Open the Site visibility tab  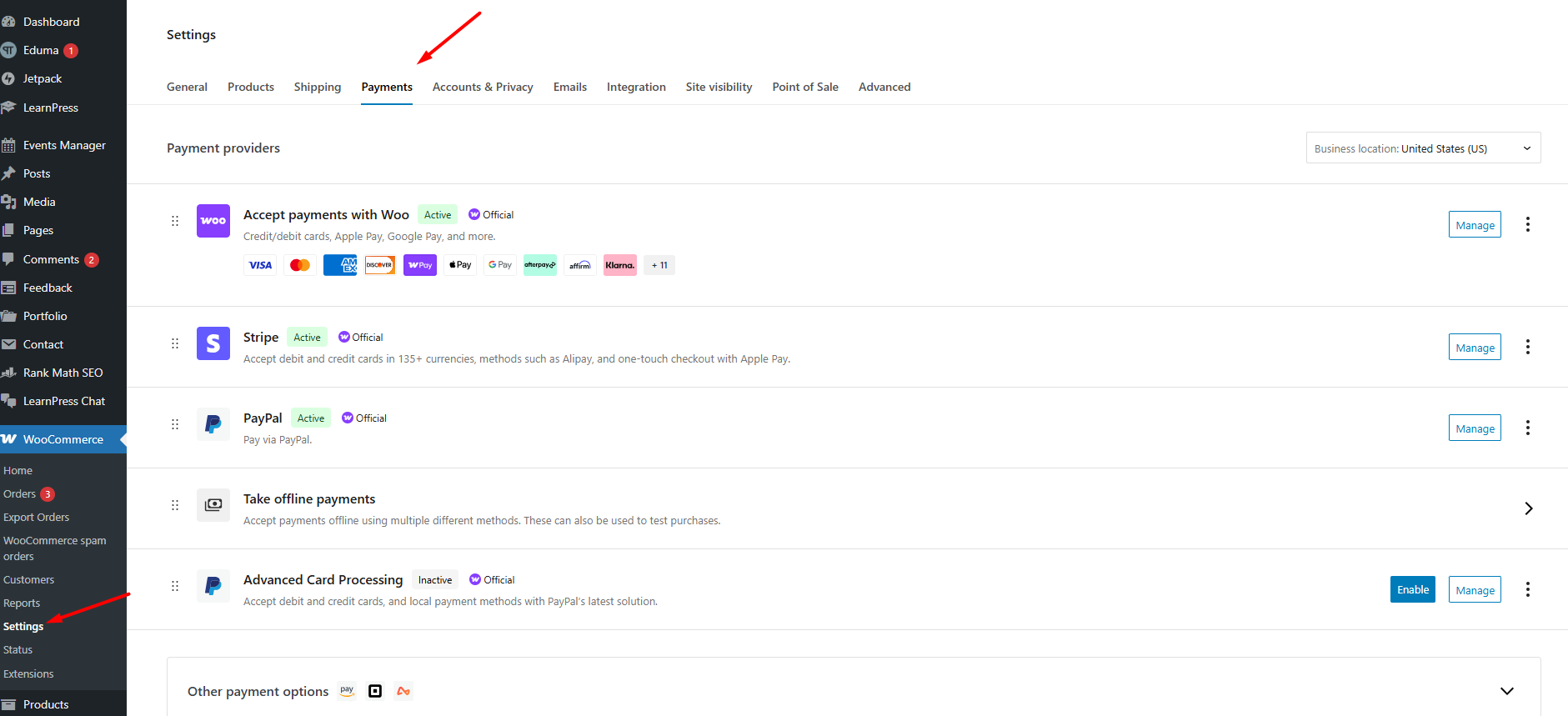(x=719, y=87)
